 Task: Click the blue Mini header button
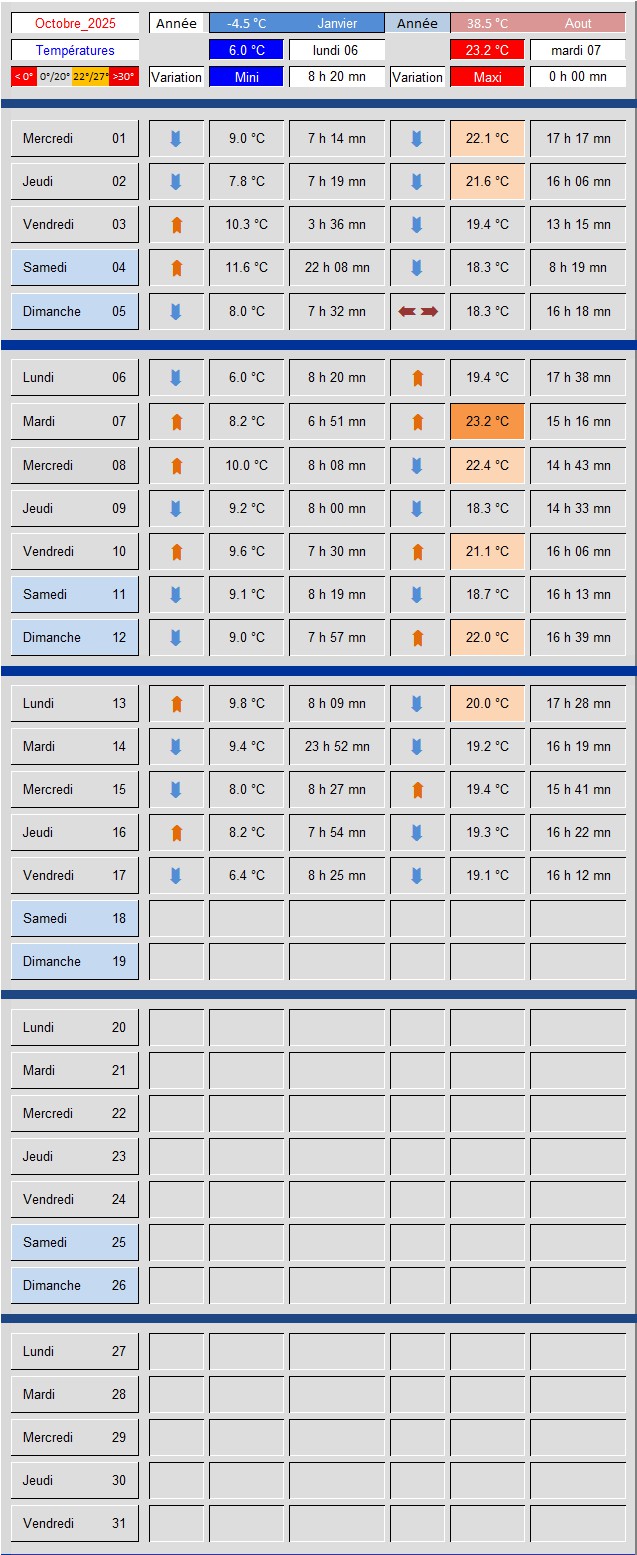[246, 77]
